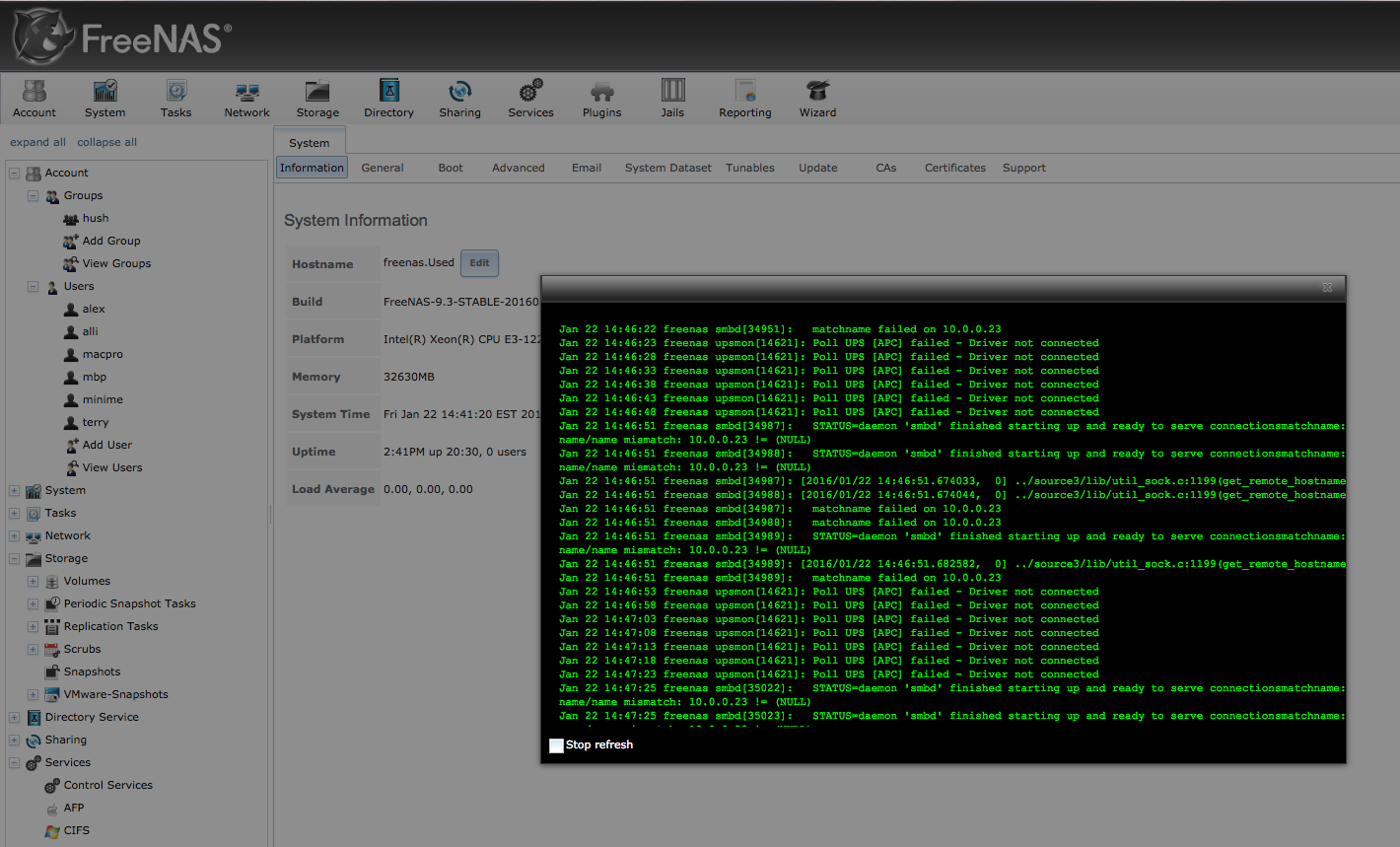Expand the Scrubs tree node
This screenshot has height=847, width=1400.
(x=33, y=649)
